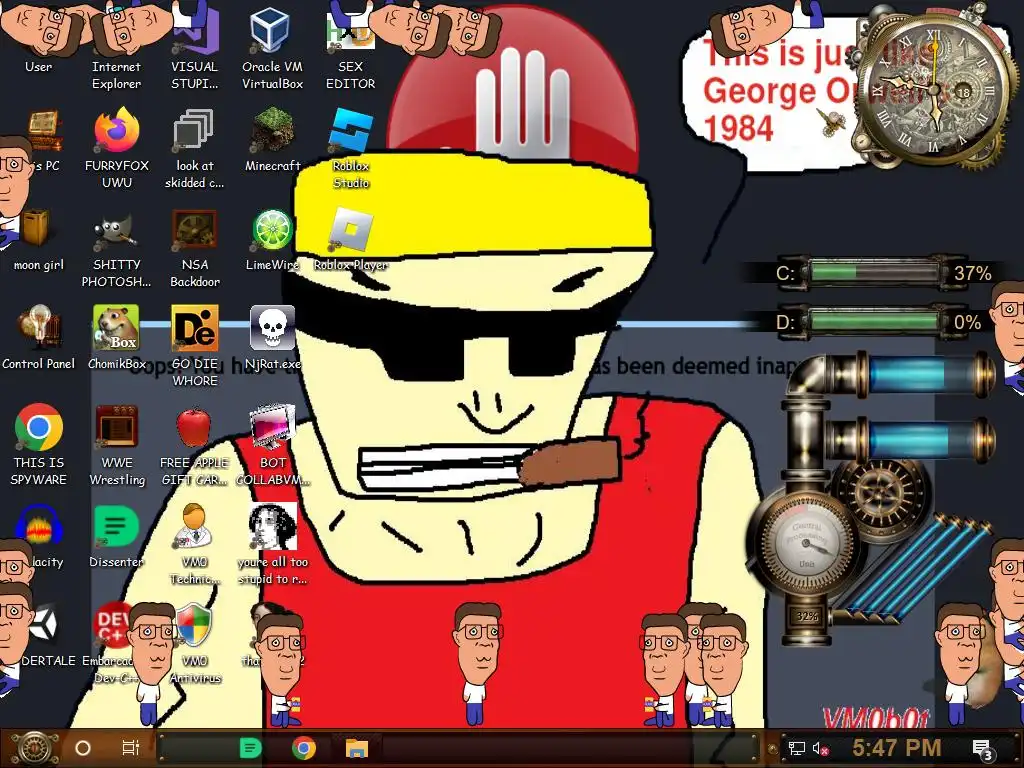The image size is (1024, 768).
Task: Open Cortana search circle on taskbar
Action: pos(83,748)
